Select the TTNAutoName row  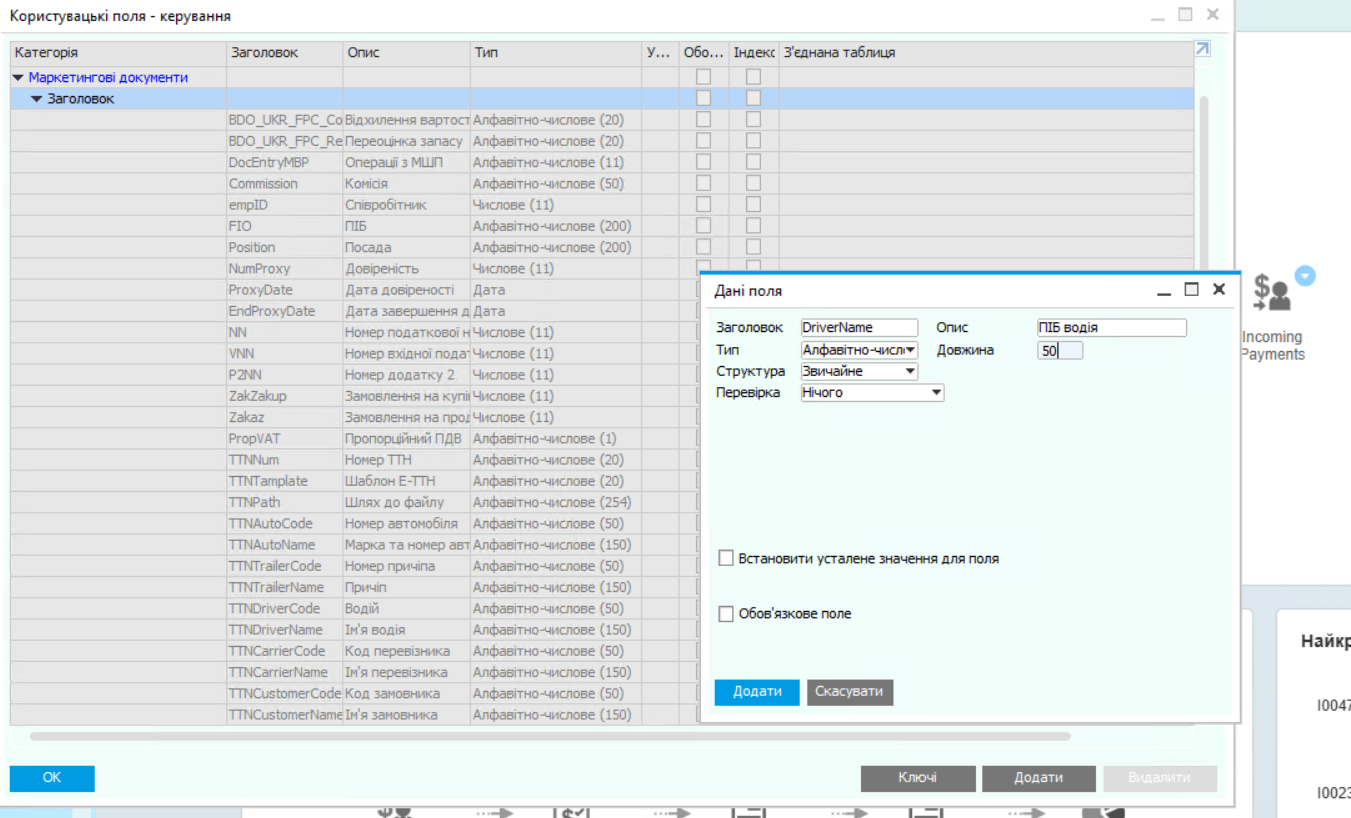click(x=355, y=545)
